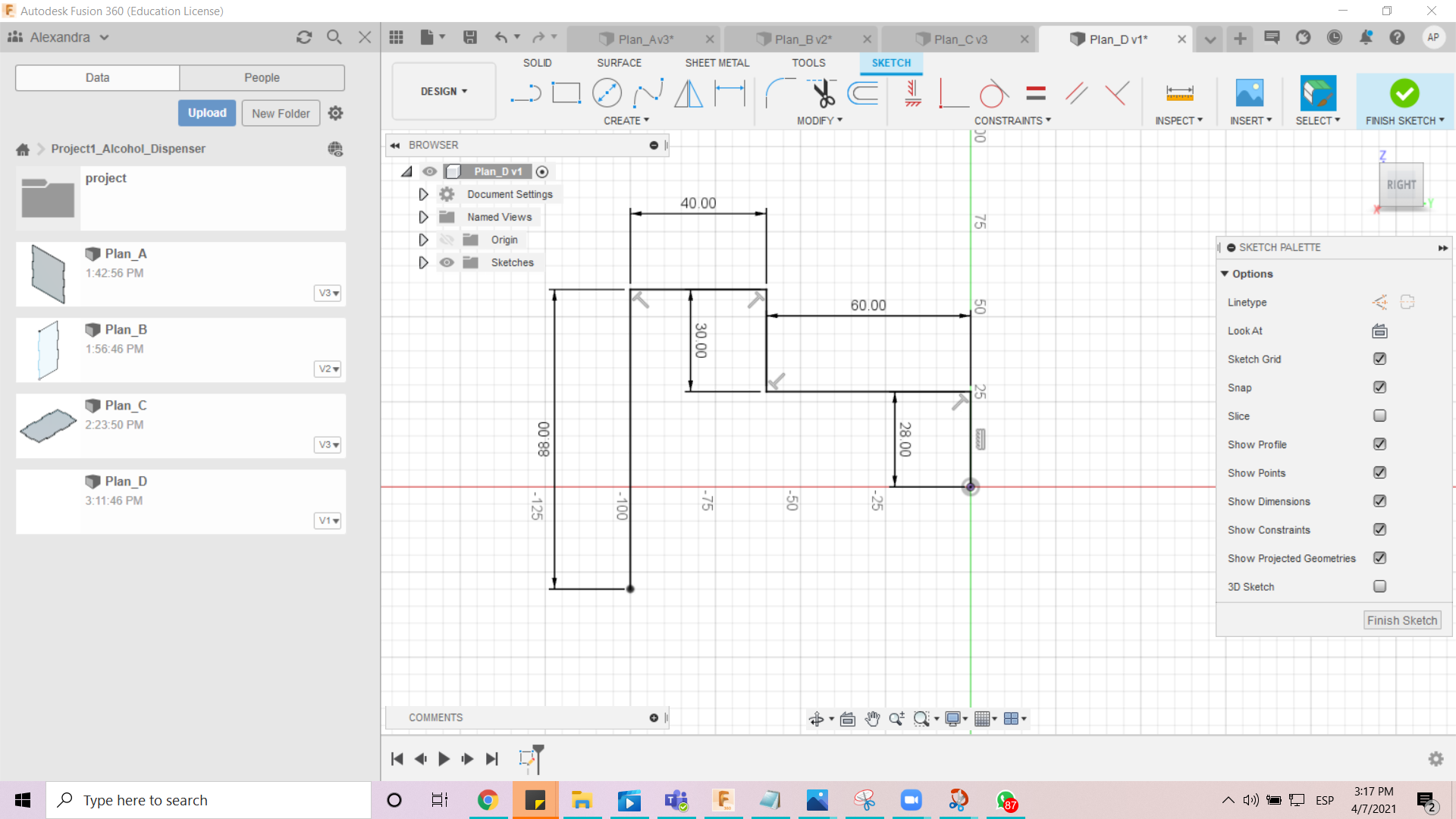Open the DESIGN workspace dropdown
This screenshot has height=819, width=1456.
point(444,91)
